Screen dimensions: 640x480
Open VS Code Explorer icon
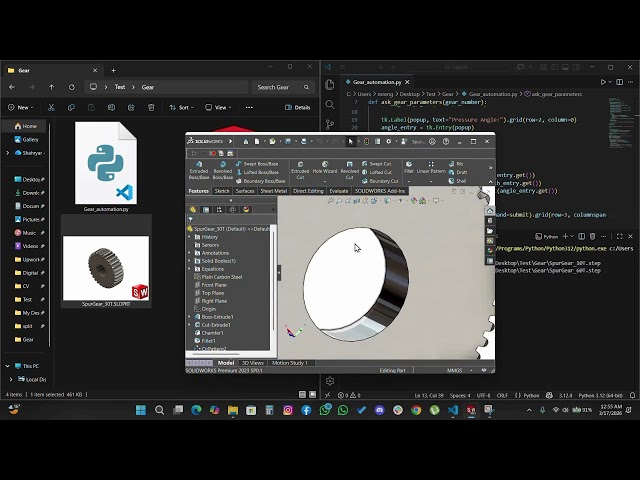[330, 84]
